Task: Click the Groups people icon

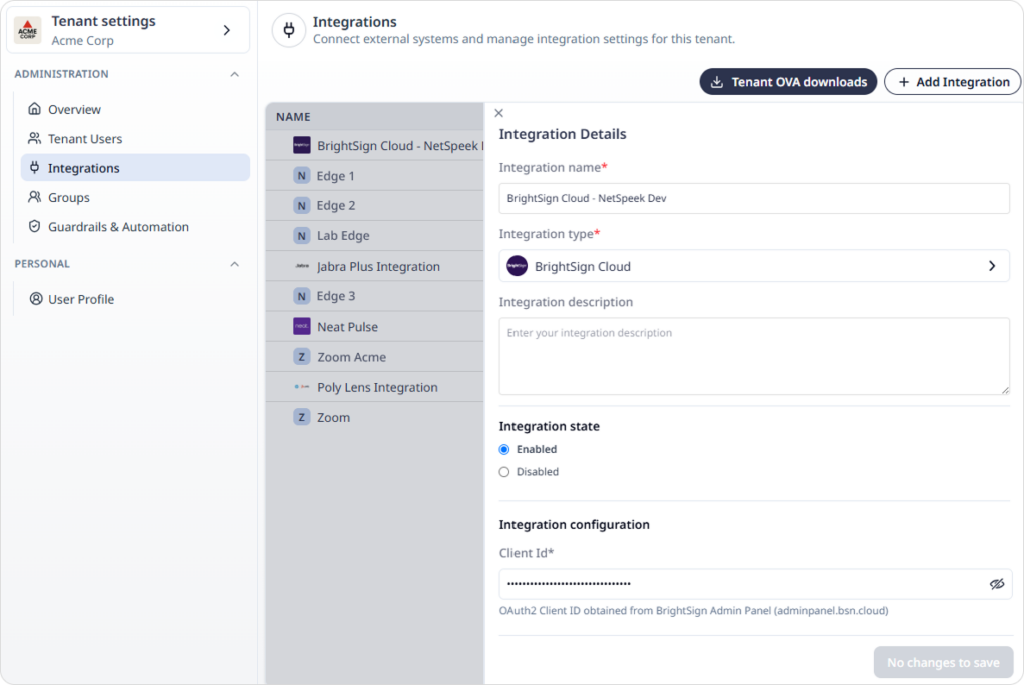Action: pyautogui.click(x=35, y=197)
